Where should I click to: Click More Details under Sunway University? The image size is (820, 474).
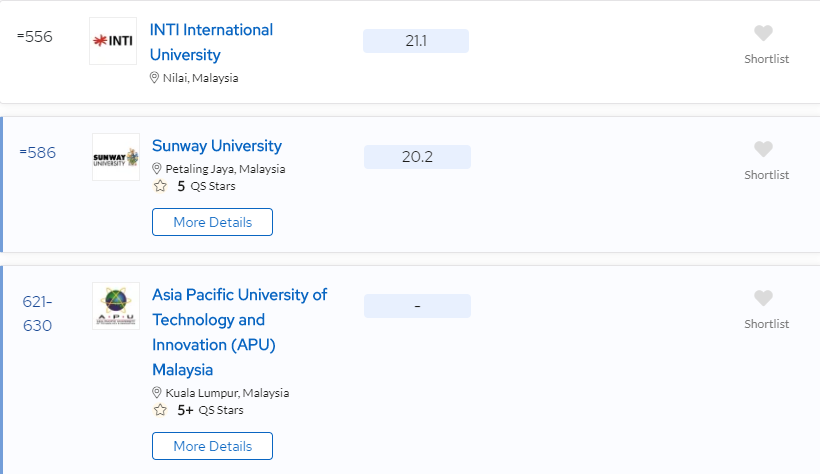[x=212, y=222]
